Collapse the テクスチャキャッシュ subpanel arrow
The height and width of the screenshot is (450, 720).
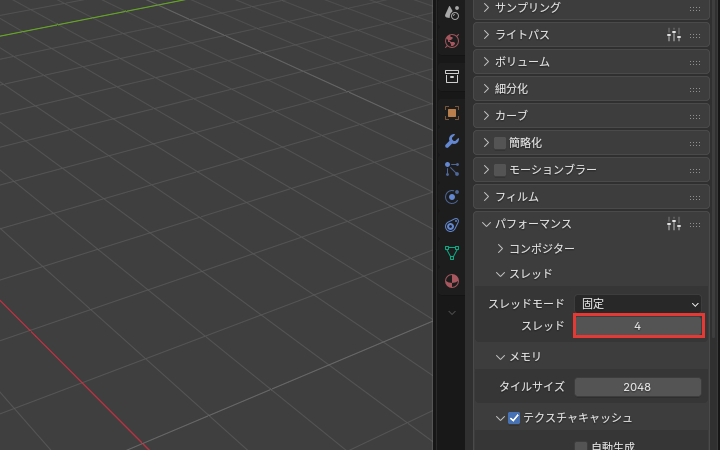(501, 418)
